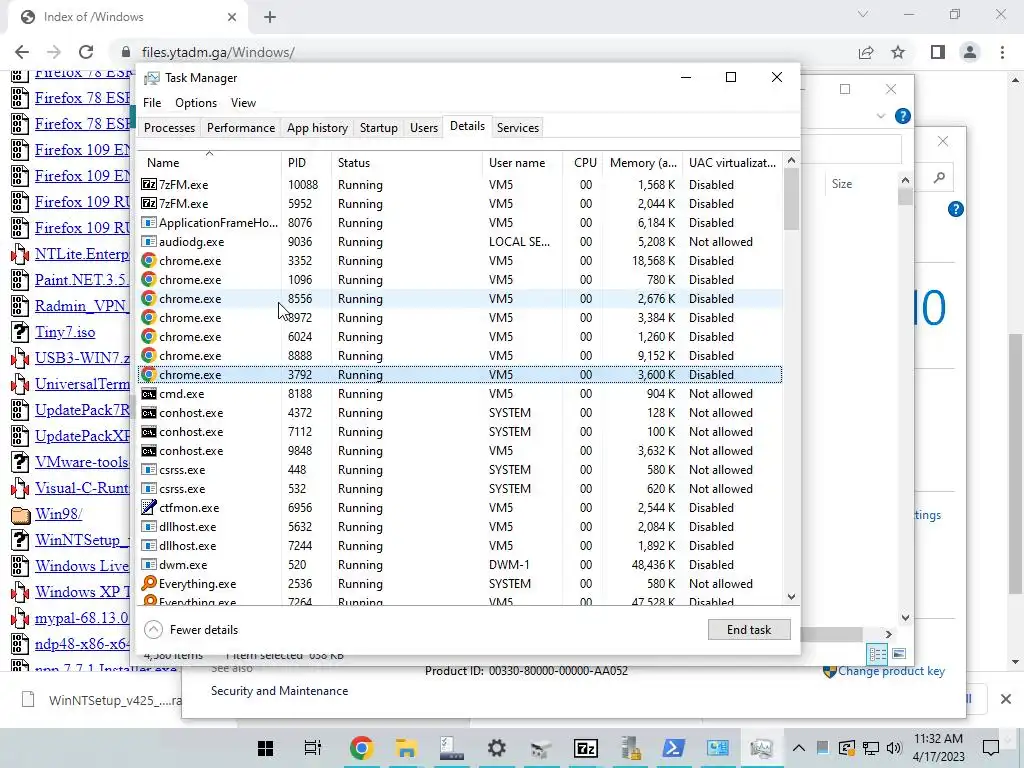Toggle the Chrome side panel icon
1024x768 pixels.
(938, 52)
